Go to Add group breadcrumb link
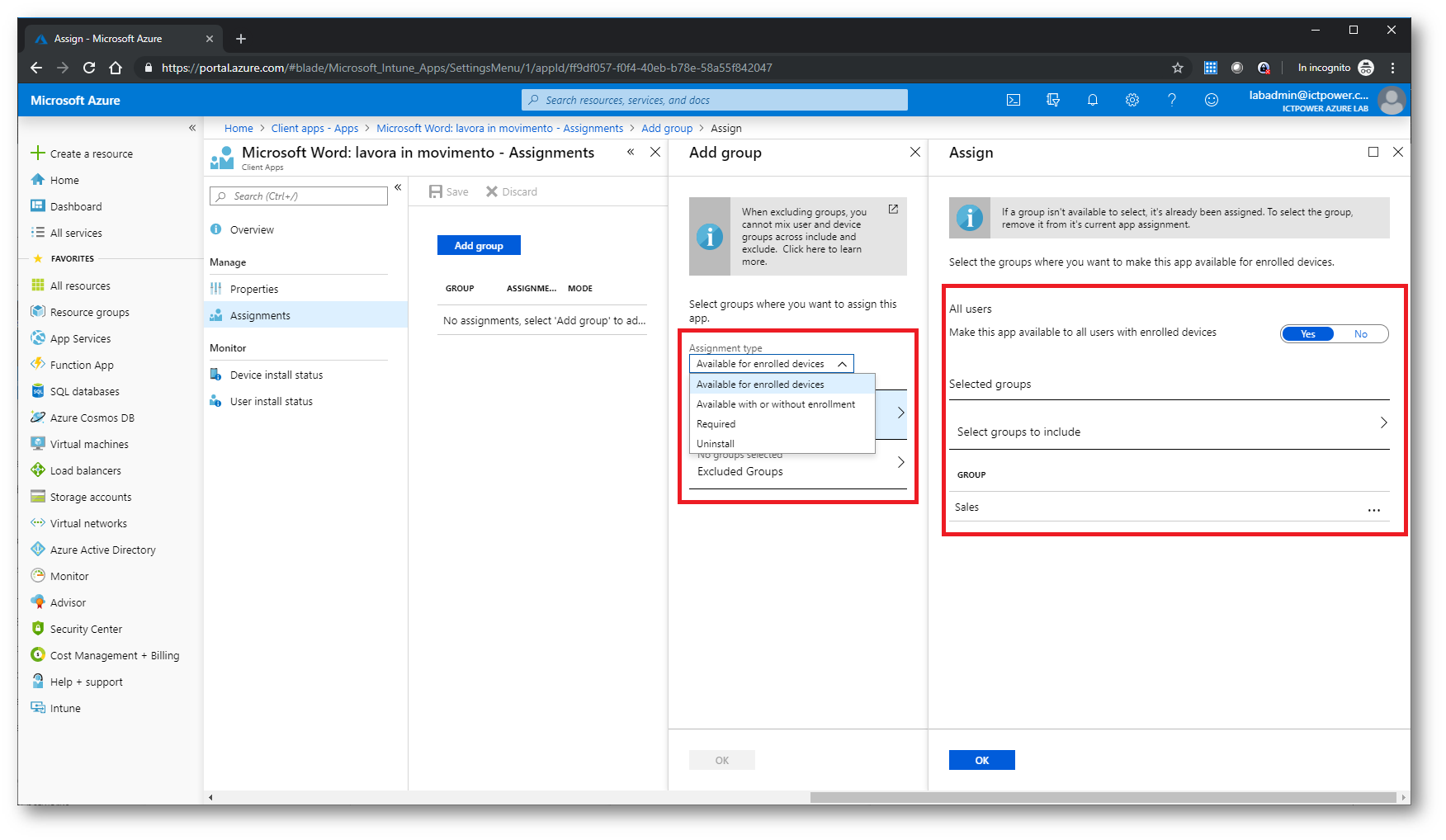1446x840 pixels. pos(667,128)
